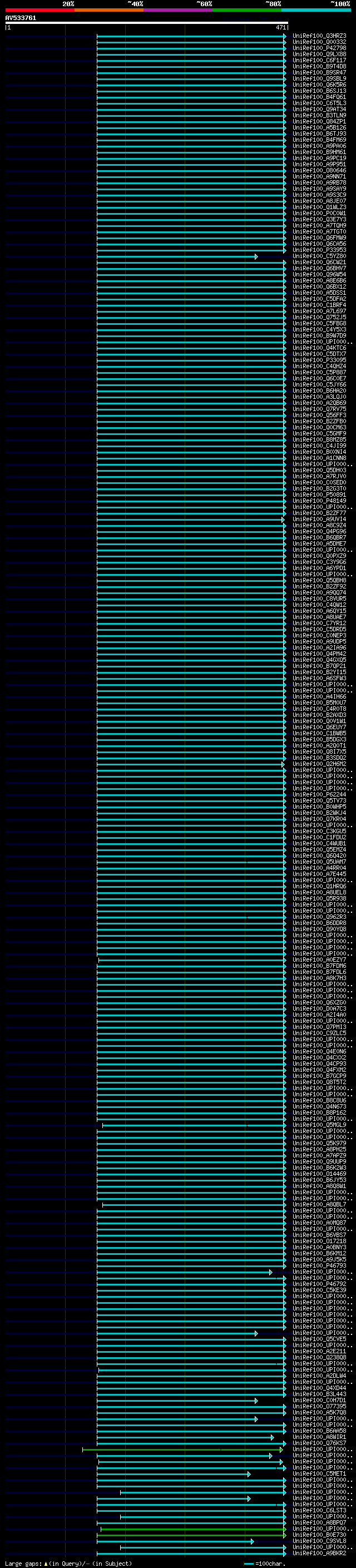Click hit label UniRef100_C5P887
The height and width of the screenshot is (1568, 356).
click(x=319, y=373)
